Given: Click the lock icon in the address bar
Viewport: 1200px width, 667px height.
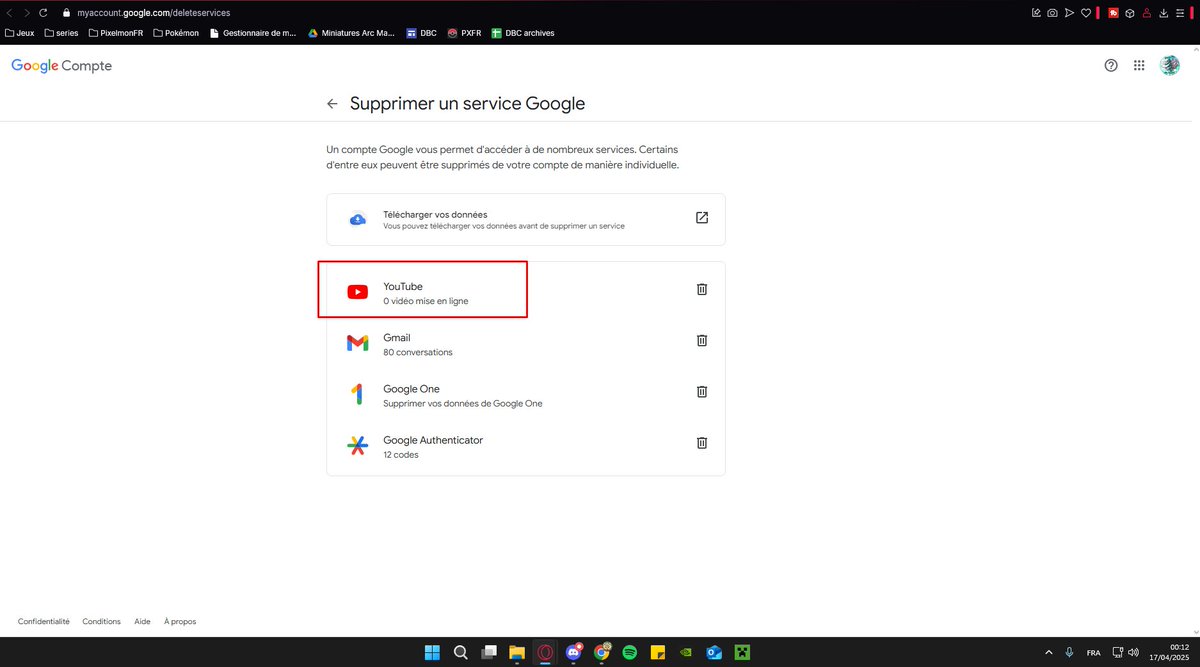Looking at the screenshot, I should coord(66,13).
